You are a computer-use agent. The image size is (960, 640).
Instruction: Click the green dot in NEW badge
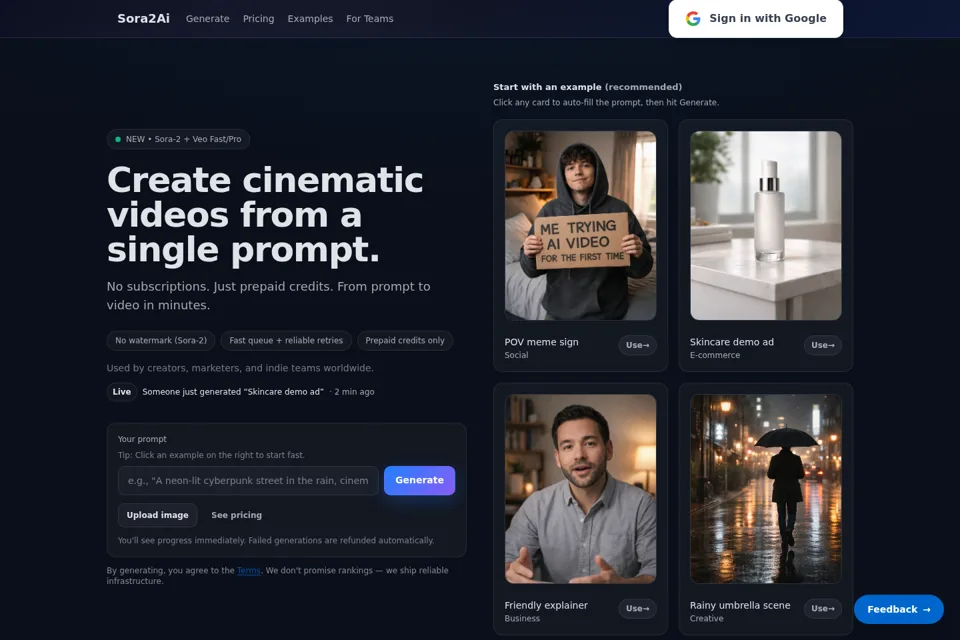(x=118, y=139)
